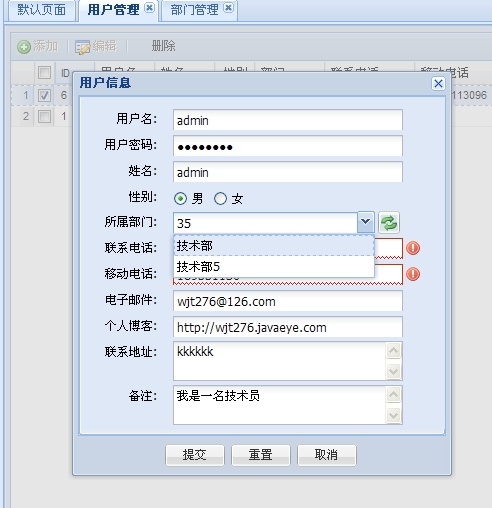Select the 女 radio button
Viewport: 492px width, 508px height.
220,199
